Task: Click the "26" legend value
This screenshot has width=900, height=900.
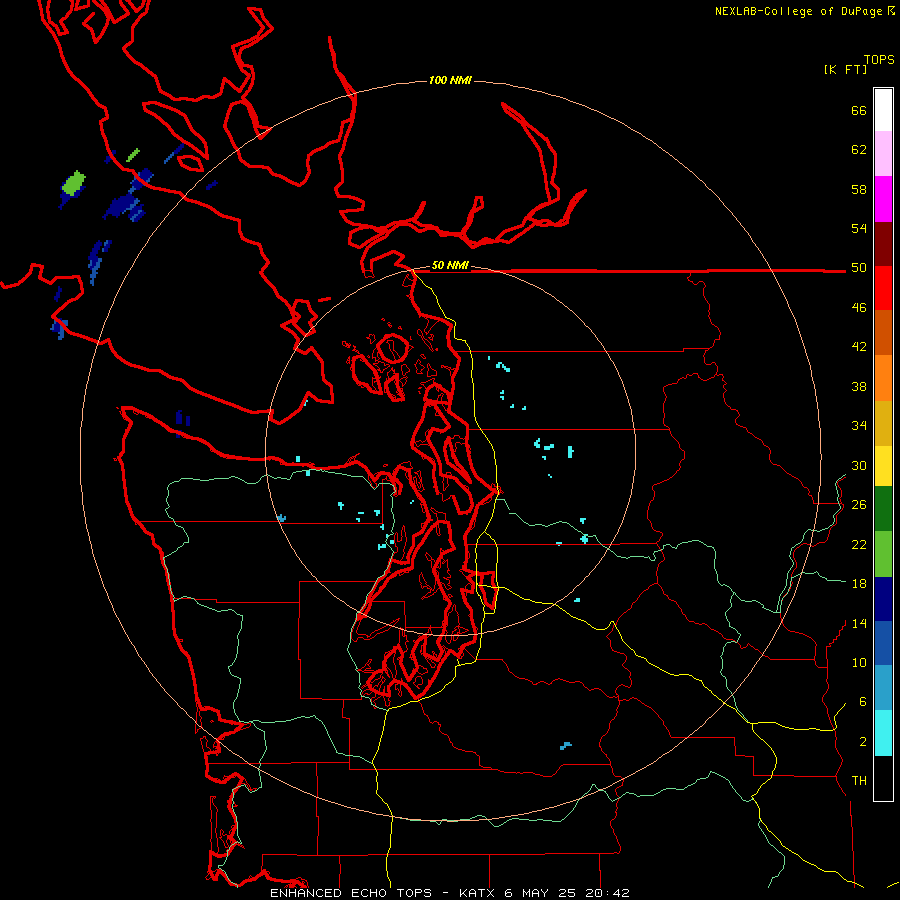Action: [x=859, y=505]
